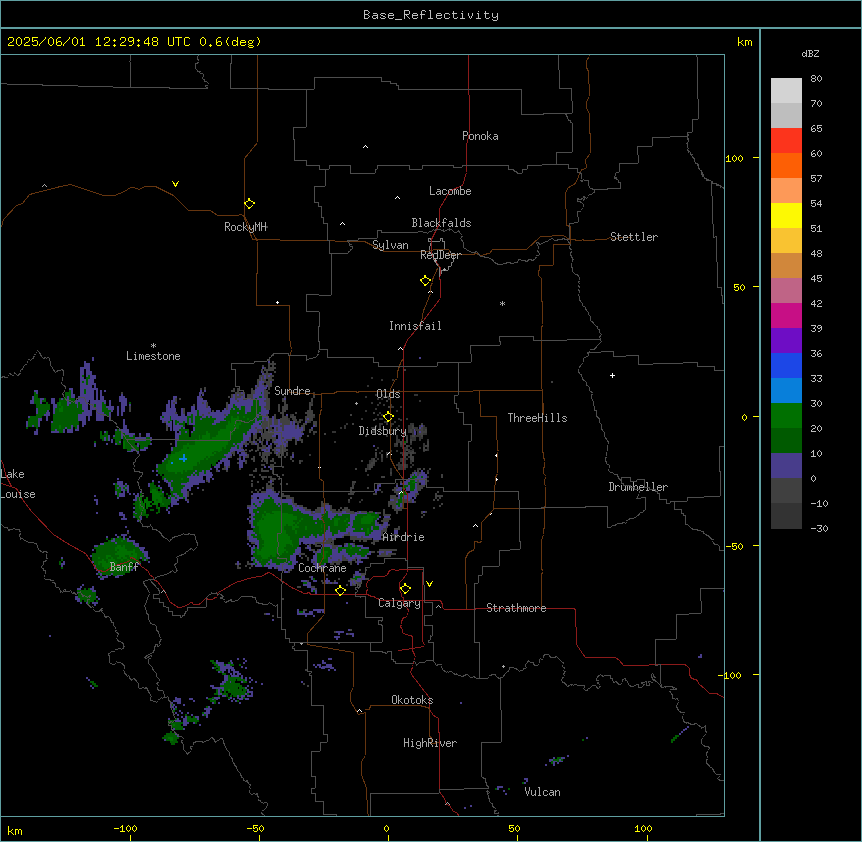The image size is (862, 842).
Task: Click the Drumheller label
Action: click(x=638, y=487)
